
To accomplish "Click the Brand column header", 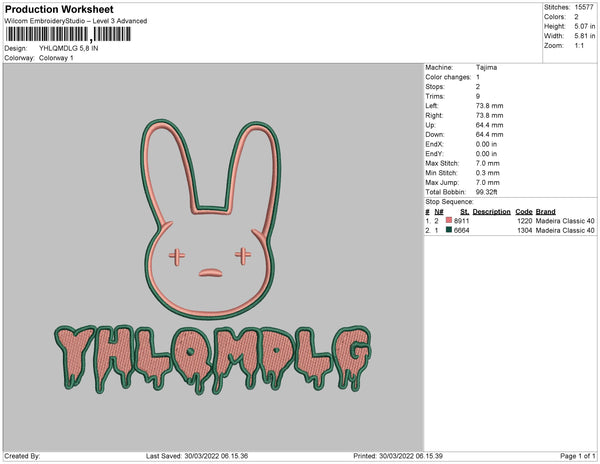I will click(545, 212).
